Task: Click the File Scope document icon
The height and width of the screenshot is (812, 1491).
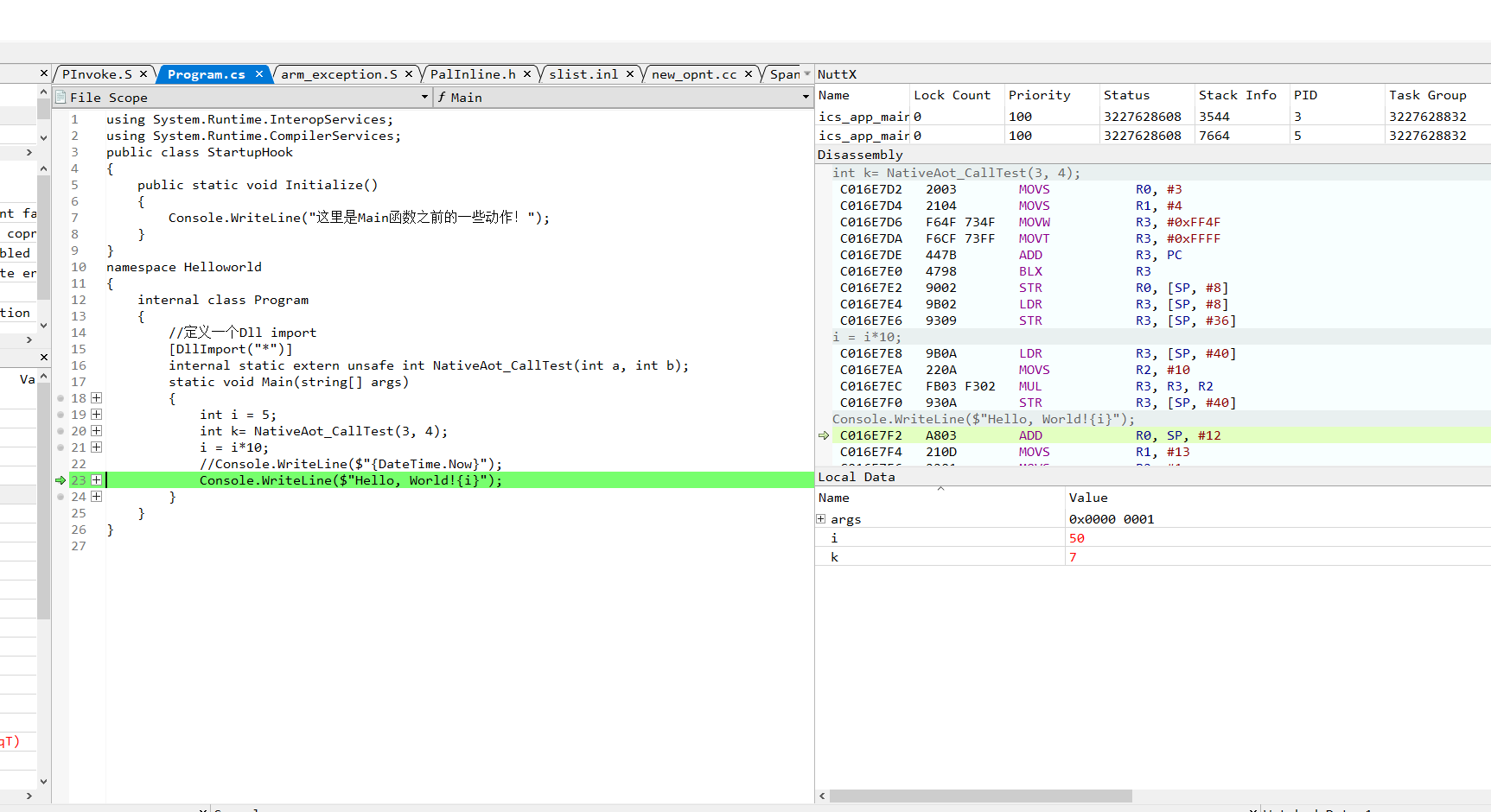Action: (x=61, y=98)
